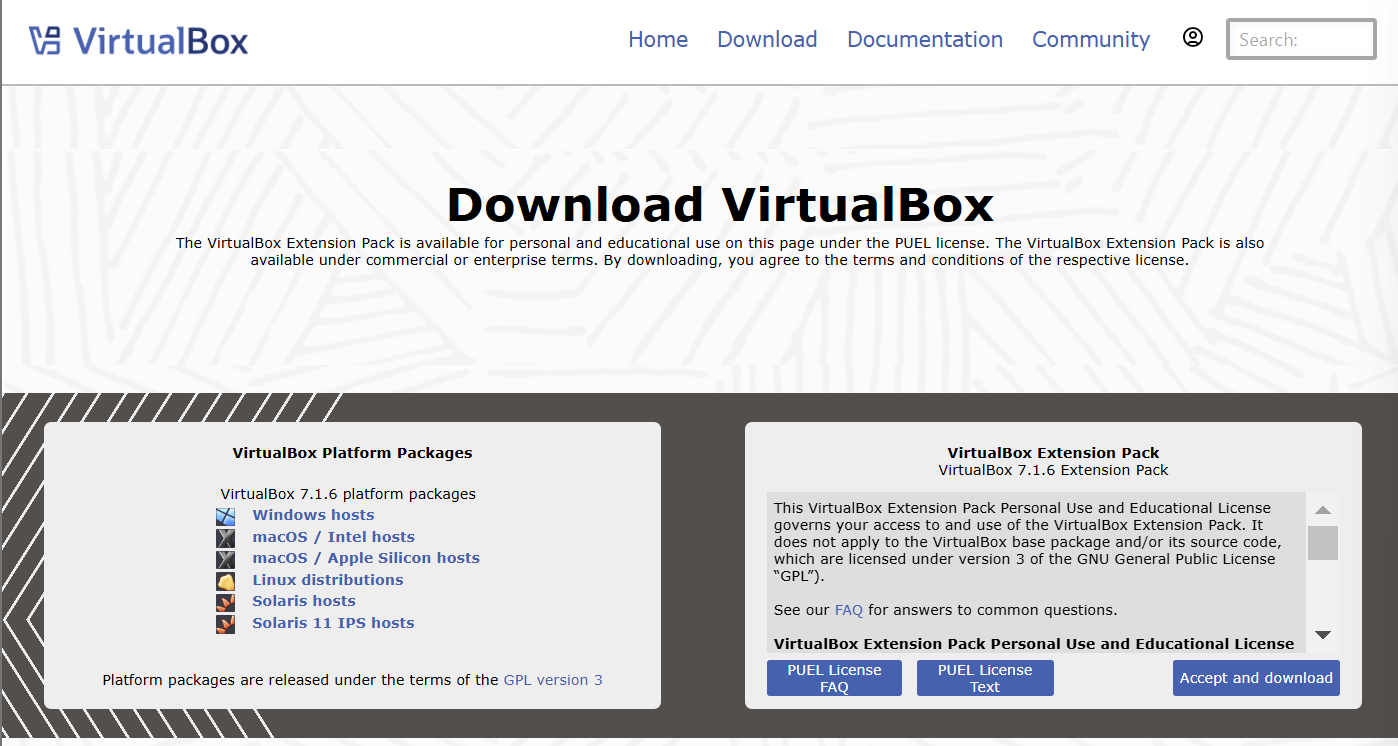The height and width of the screenshot is (746, 1398).
Task: Click the VirtualBox 7.1.6 platform packages text
Action: click(348, 494)
